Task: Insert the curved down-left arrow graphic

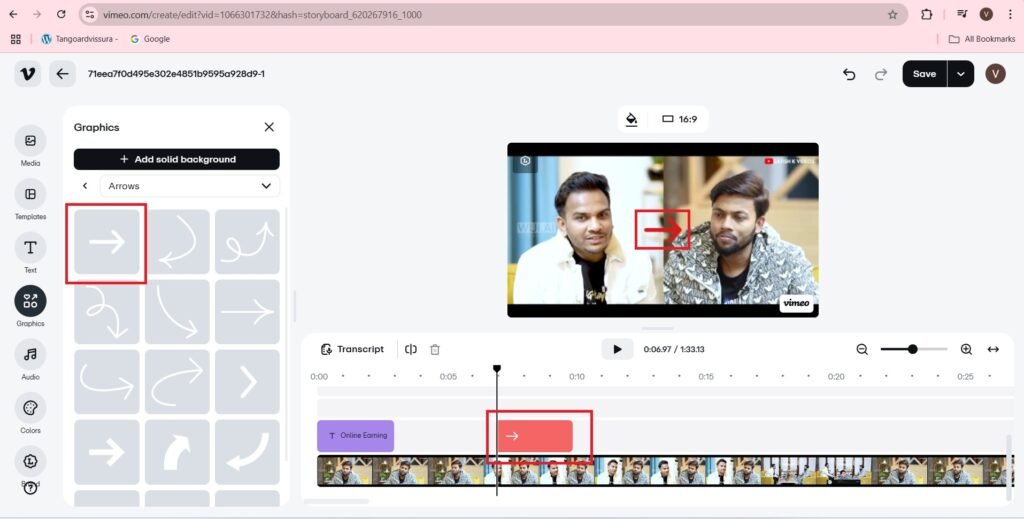Action: (177, 242)
